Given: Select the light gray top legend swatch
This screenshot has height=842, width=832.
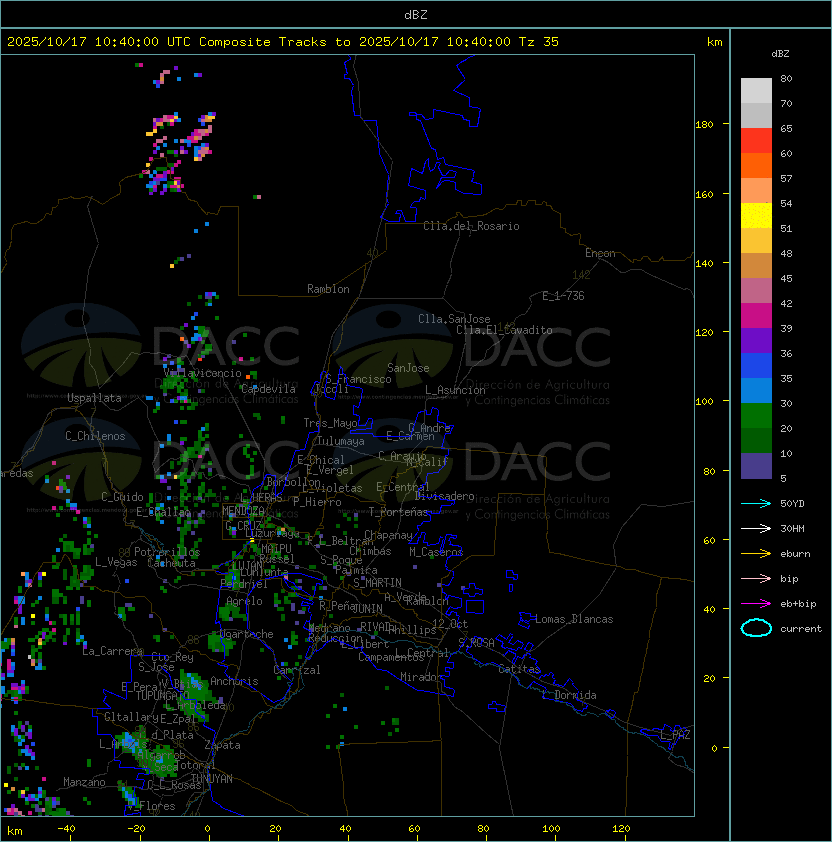Looking at the screenshot, I should point(756,91).
